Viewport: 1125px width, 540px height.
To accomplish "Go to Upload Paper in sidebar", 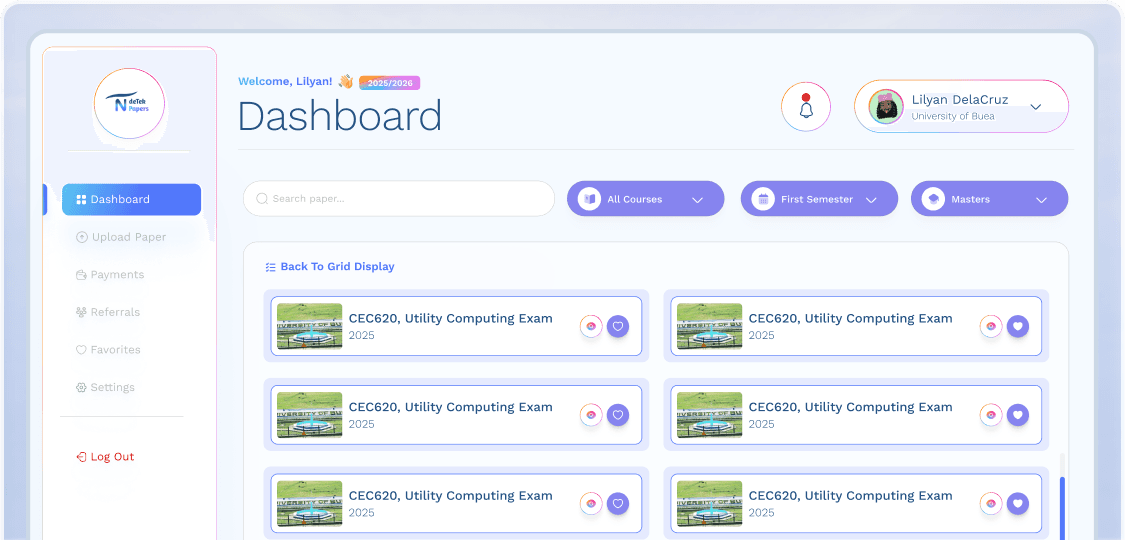I will pos(128,237).
